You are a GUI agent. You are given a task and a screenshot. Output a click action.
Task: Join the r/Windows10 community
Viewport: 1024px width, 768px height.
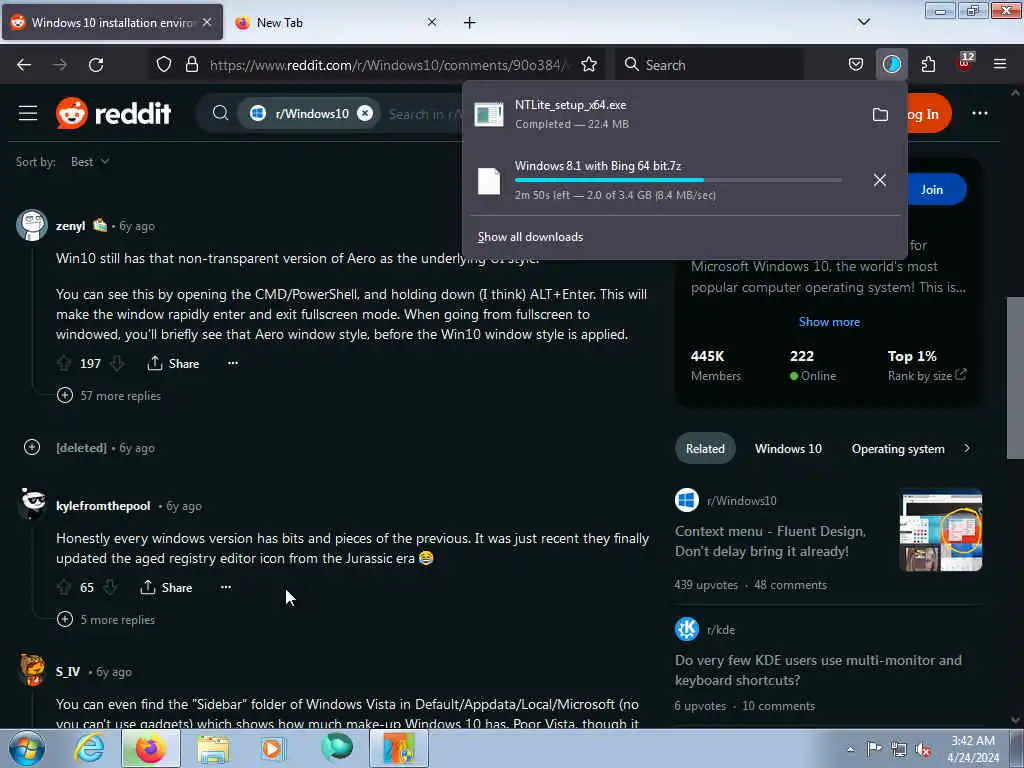click(935, 189)
